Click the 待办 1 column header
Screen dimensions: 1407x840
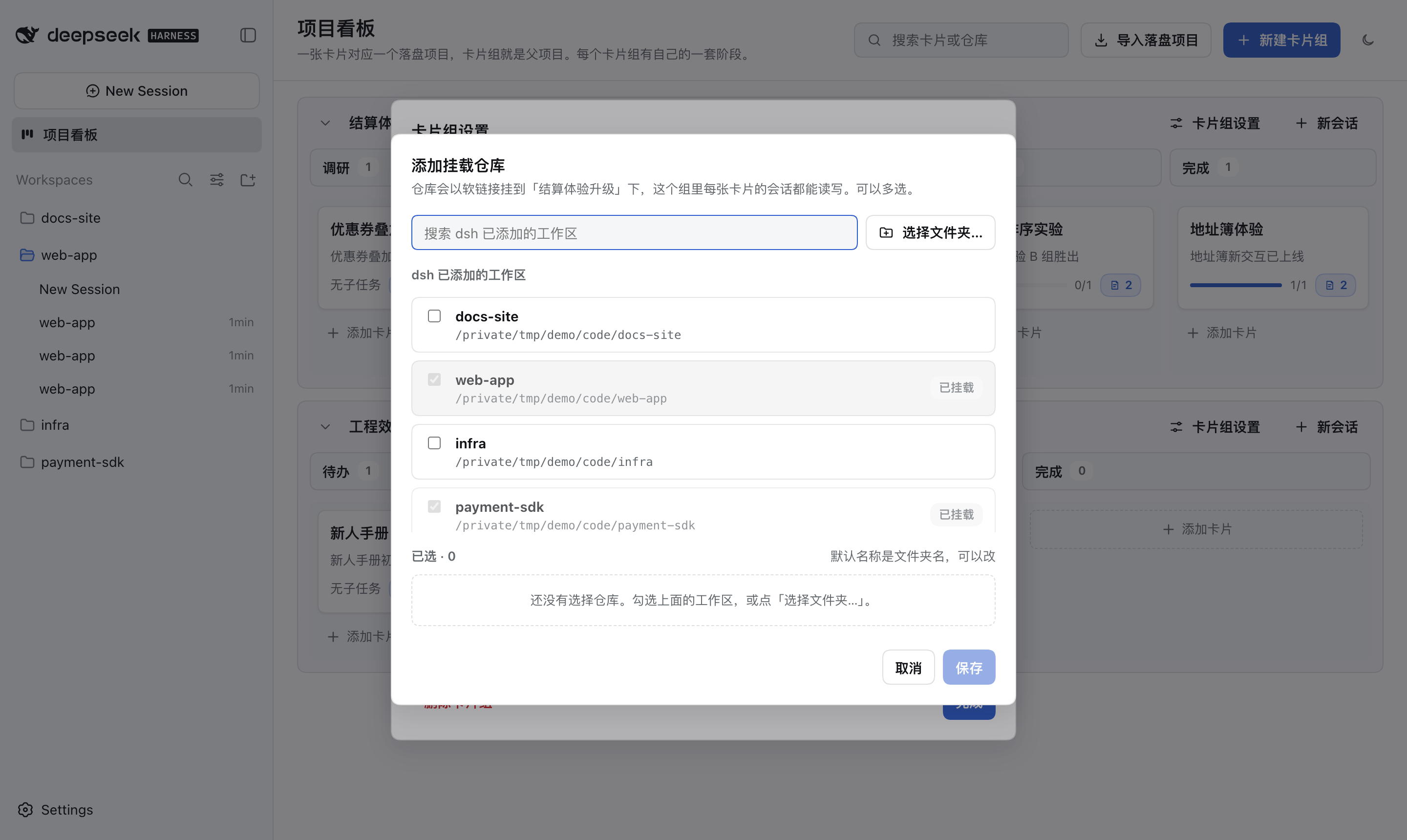point(350,471)
